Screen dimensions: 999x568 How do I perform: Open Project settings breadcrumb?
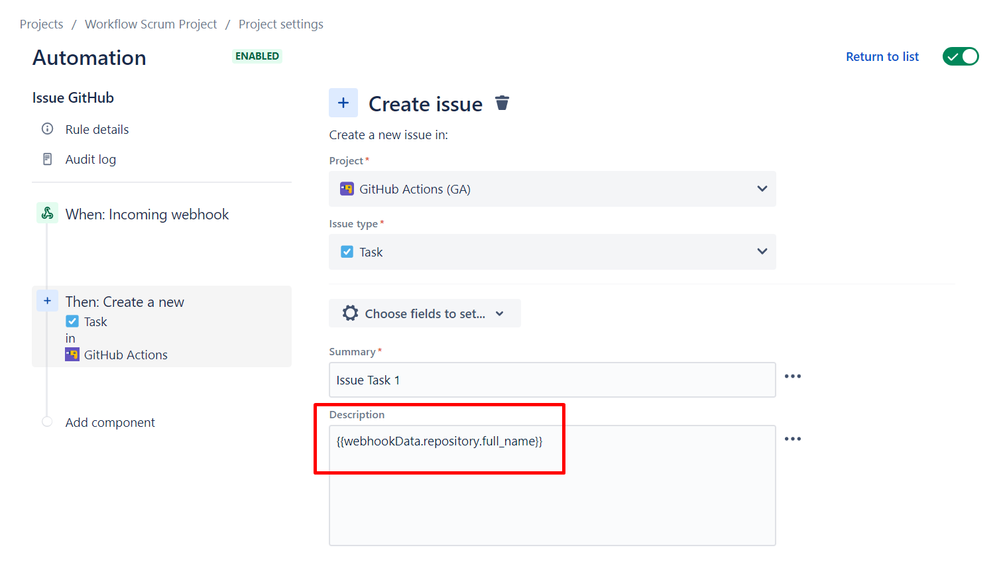pos(281,24)
